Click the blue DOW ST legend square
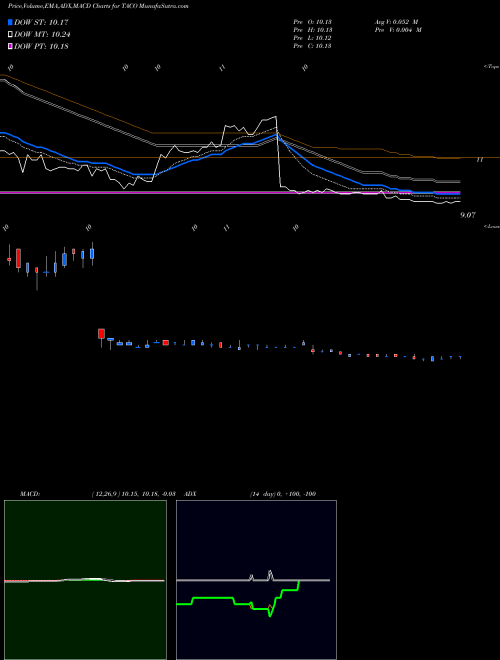500x660 pixels. [x=11, y=22]
